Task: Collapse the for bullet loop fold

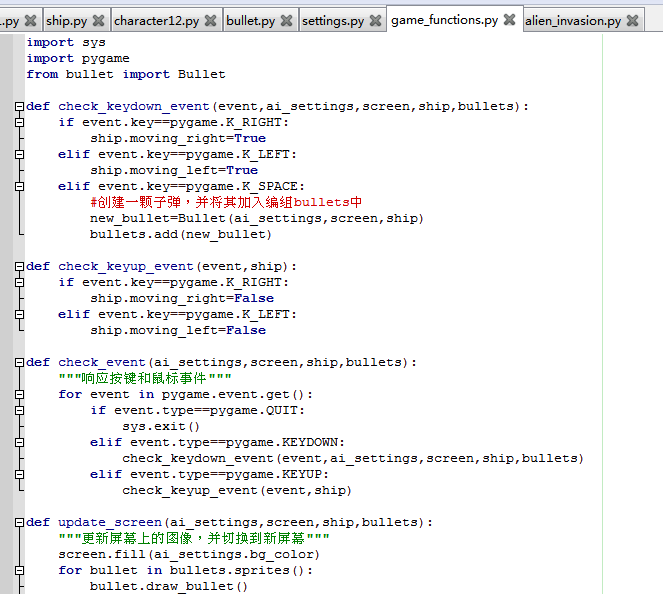Action: point(19,571)
